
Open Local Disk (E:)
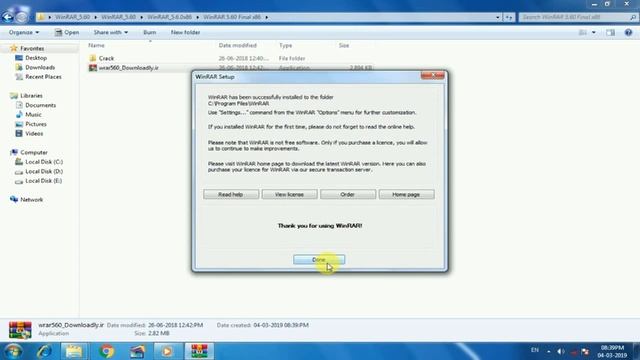point(44,181)
